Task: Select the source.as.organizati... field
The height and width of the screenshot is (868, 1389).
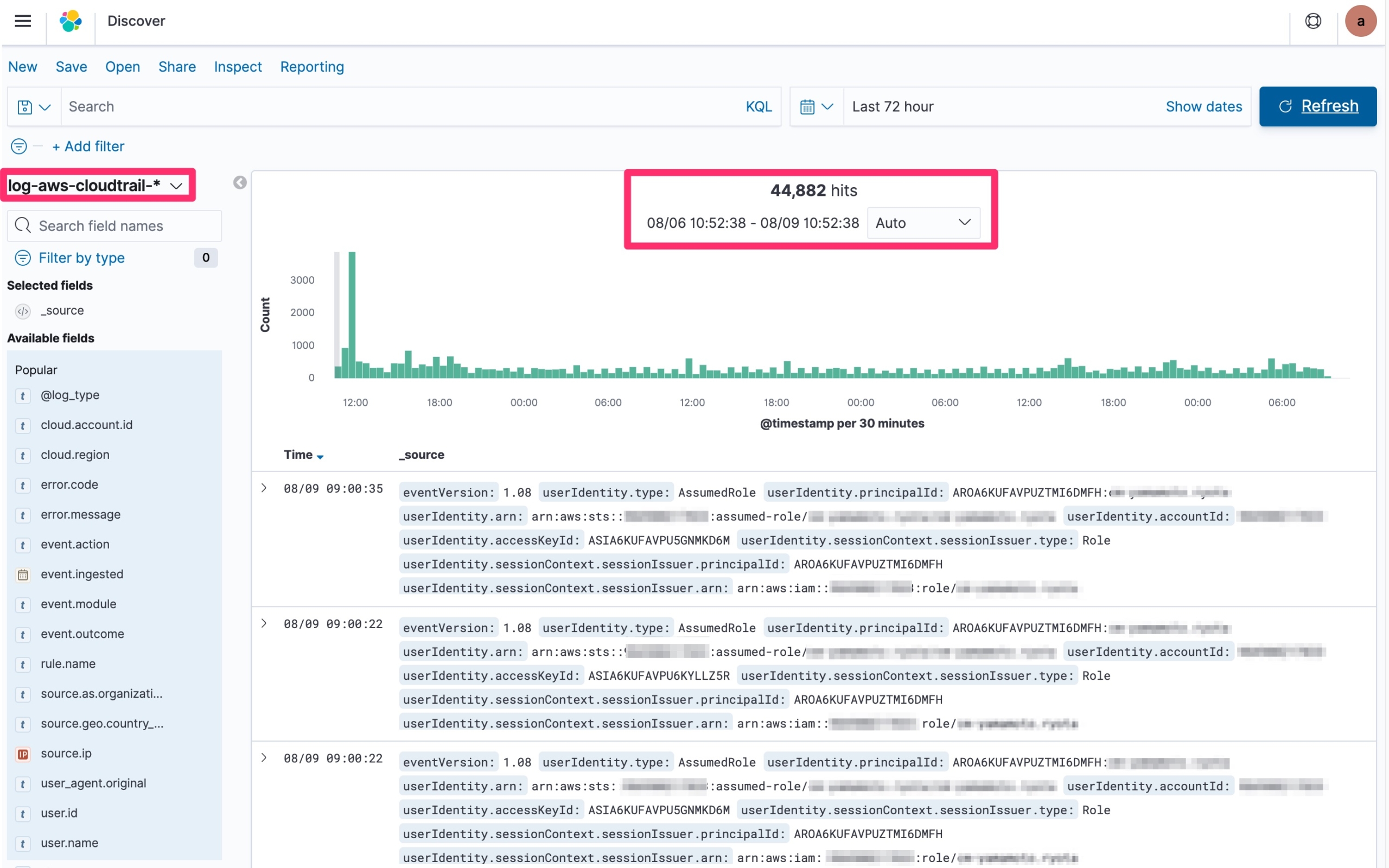Action: pyautogui.click(x=101, y=694)
